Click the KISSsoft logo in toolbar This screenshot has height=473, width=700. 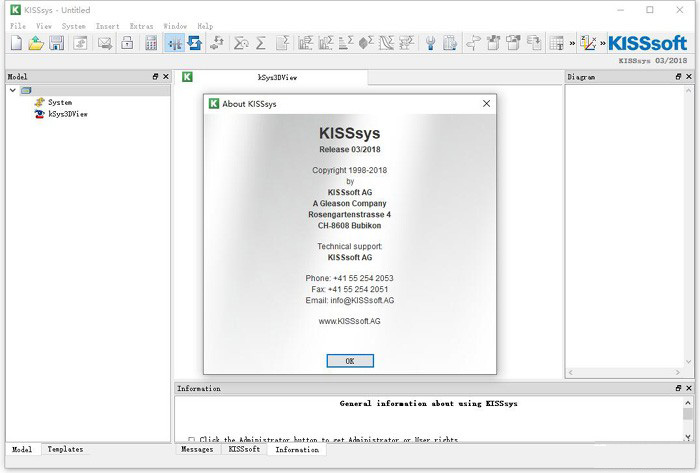click(x=647, y=43)
